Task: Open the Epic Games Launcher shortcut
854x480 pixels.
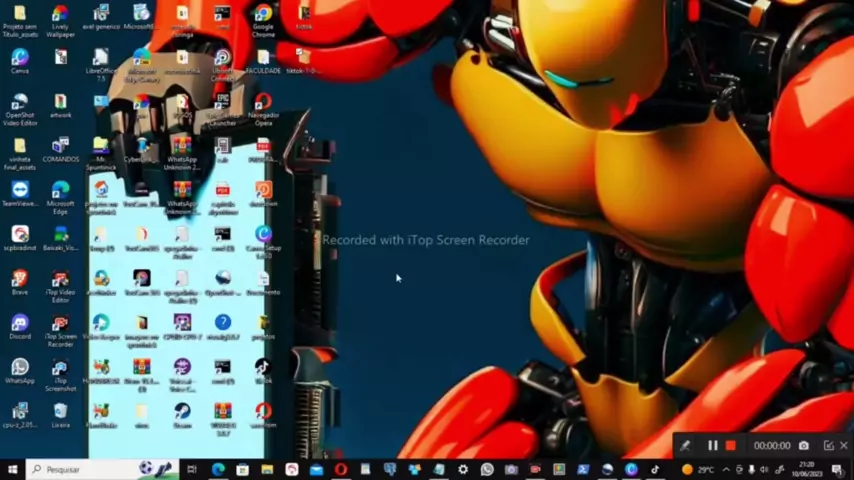Action: pyautogui.click(x=222, y=110)
